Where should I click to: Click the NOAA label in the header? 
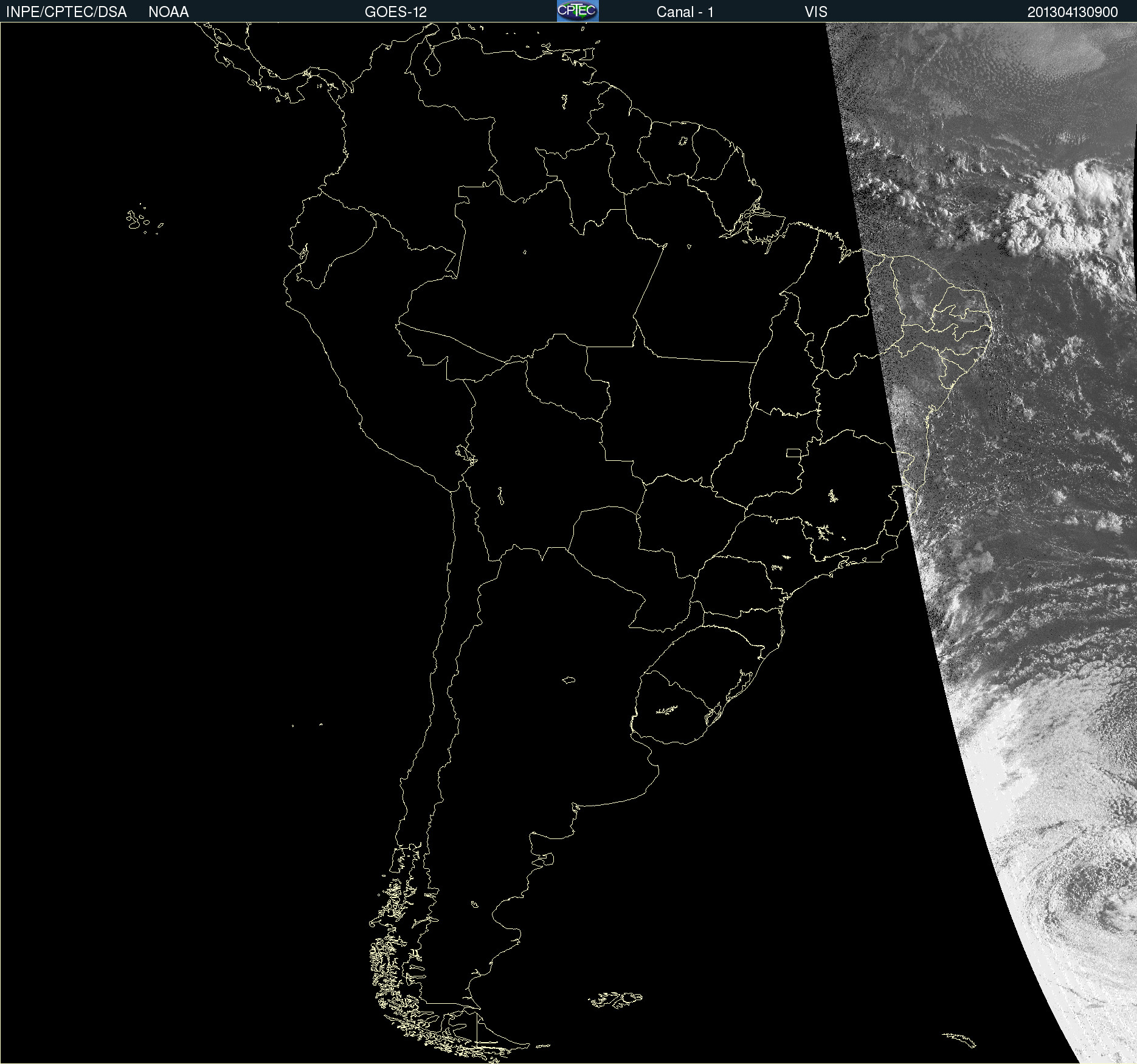(168, 12)
